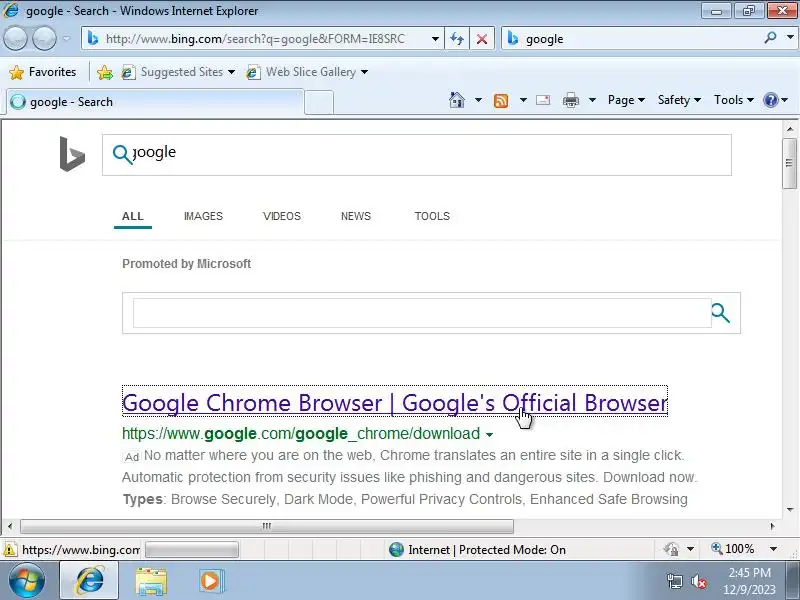Click the Bing search box magnifier icon
Image resolution: width=800 pixels, height=600 pixels.
(122, 154)
